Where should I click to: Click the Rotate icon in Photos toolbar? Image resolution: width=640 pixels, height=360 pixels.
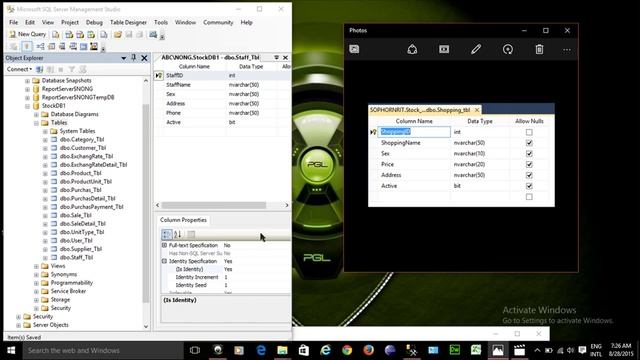click(508, 49)
